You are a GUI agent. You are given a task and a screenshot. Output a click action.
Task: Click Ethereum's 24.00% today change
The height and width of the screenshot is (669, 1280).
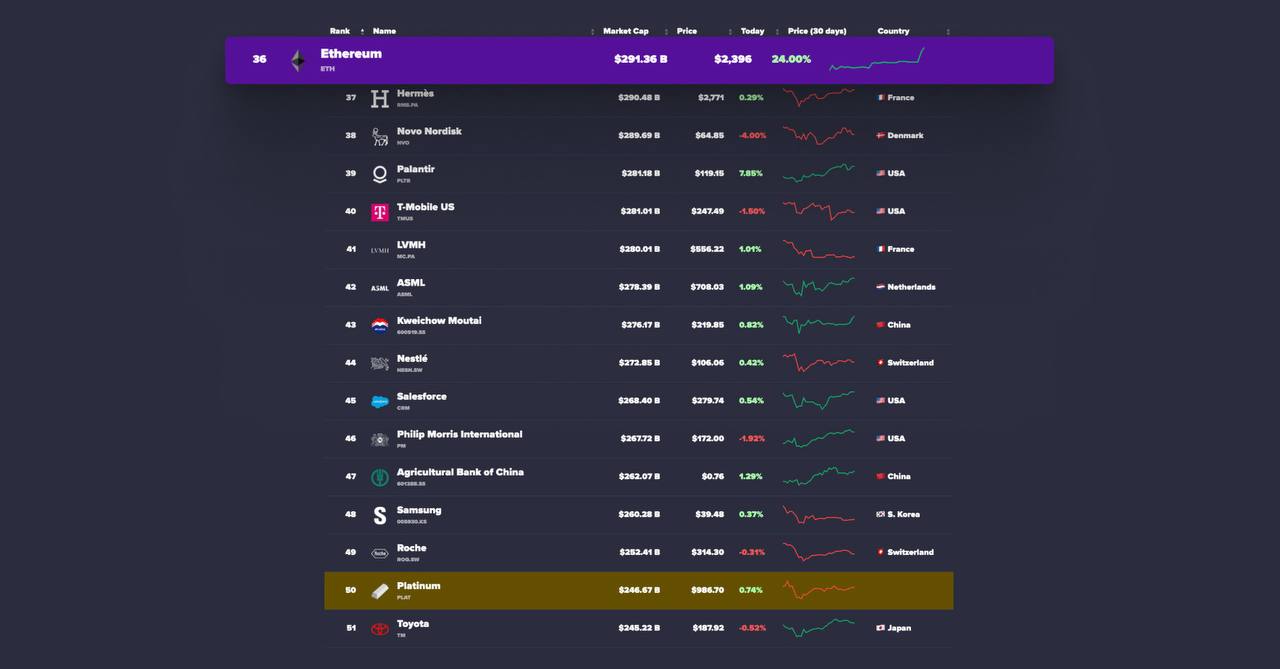pos(791,59)
